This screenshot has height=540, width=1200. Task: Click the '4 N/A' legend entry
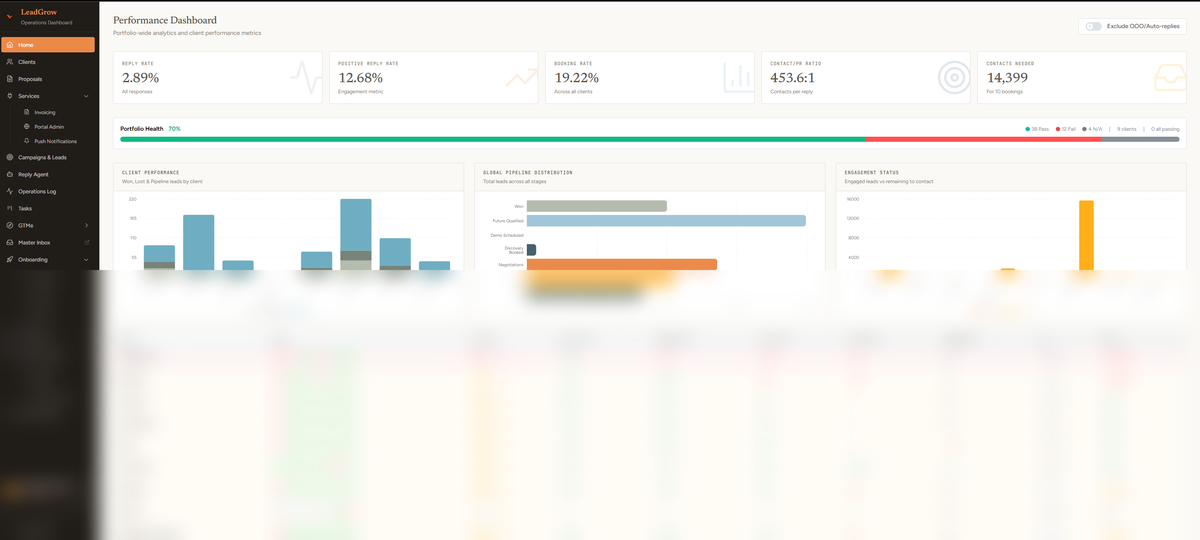pos(1092,129)
